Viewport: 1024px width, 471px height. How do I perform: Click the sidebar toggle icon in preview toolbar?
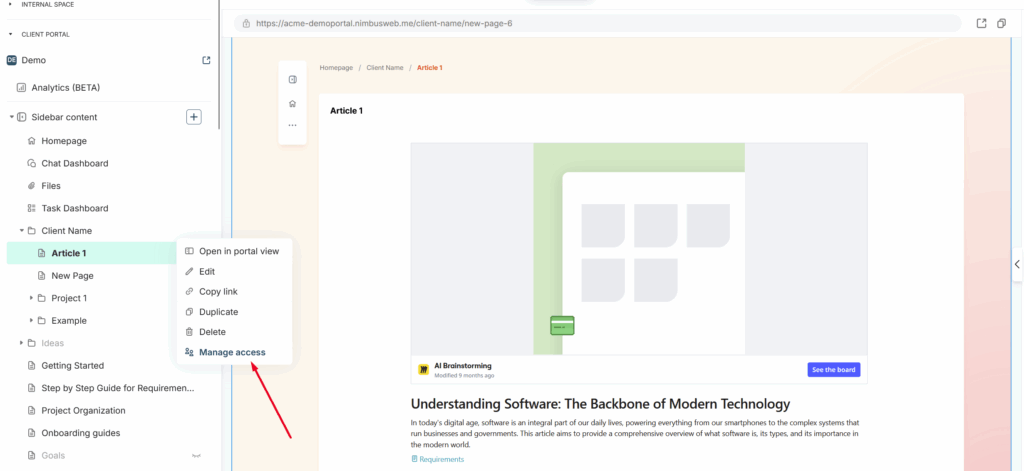click(292, 80)
